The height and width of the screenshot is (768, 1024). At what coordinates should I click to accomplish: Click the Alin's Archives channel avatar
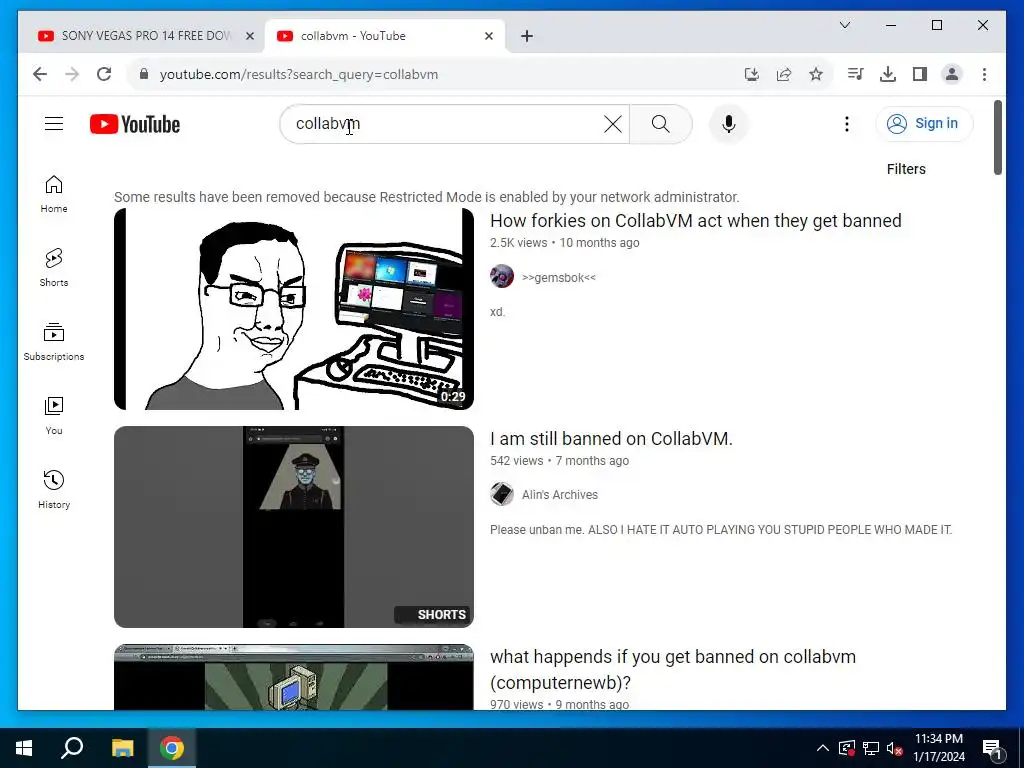[x=502, y=494]
